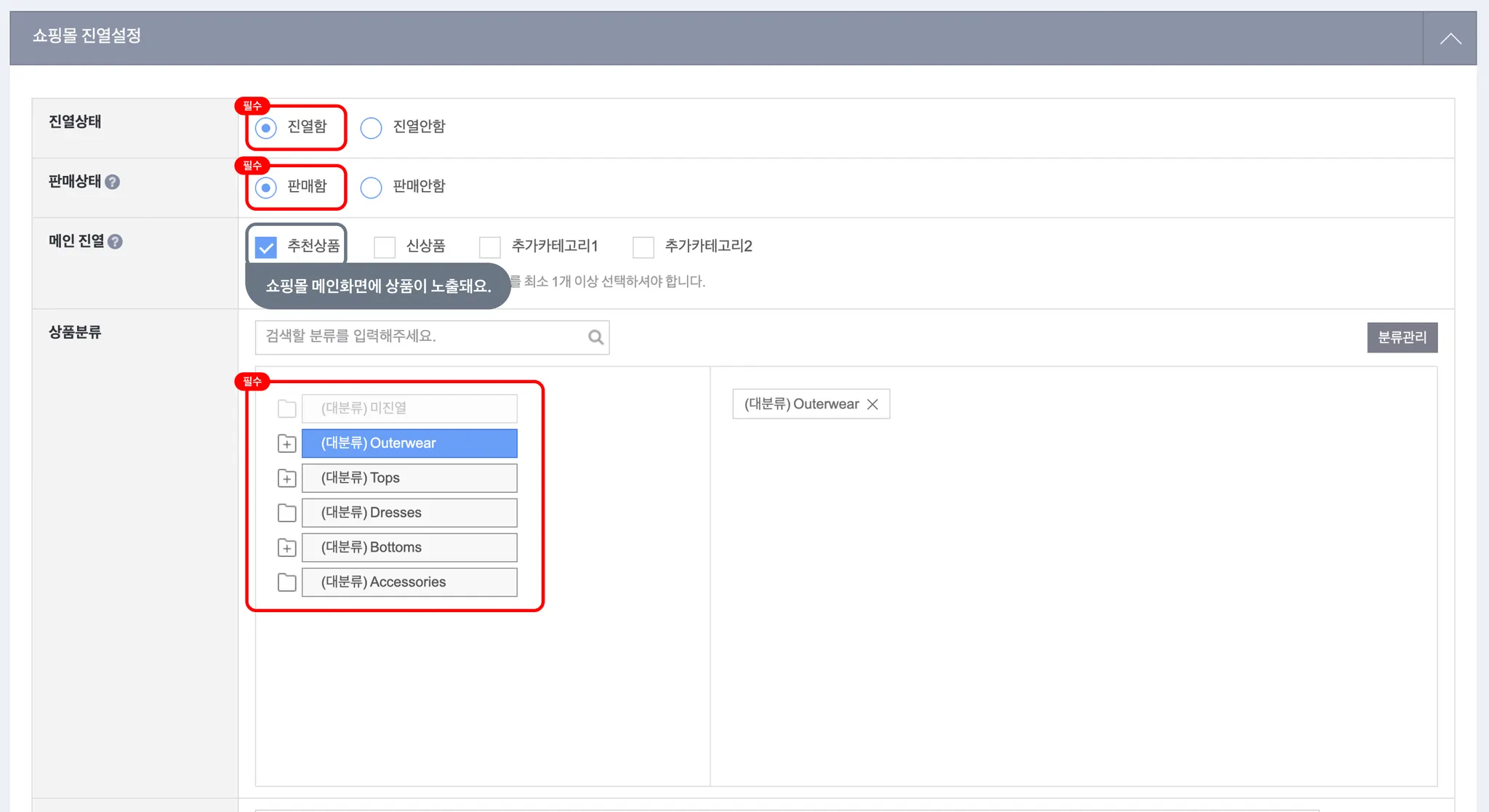Remove the (대분류) Outerwear selected tag

pos(872,404)
